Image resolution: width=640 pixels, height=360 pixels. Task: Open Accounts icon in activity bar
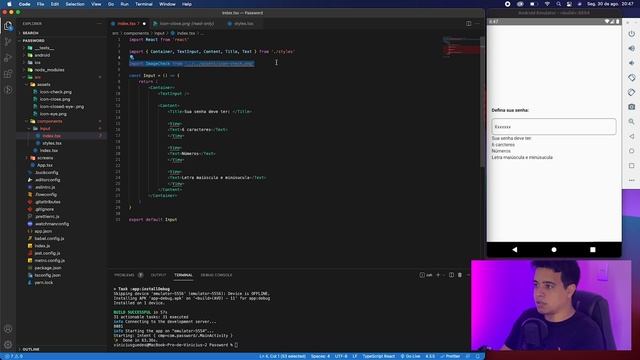pyautogui.click(x=8, y=329)
